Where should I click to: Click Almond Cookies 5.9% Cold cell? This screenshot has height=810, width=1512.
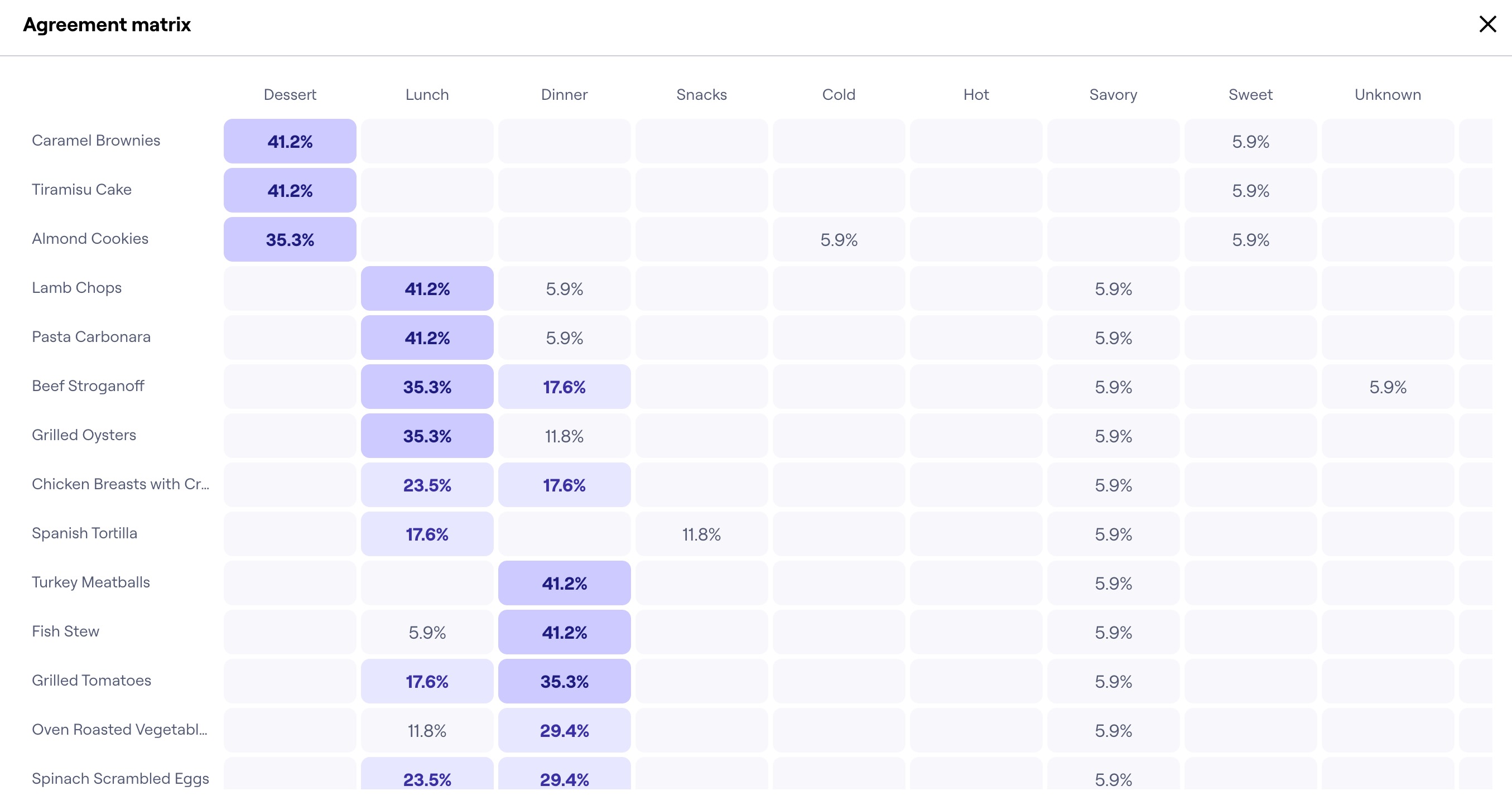click(x=839, y=239)
